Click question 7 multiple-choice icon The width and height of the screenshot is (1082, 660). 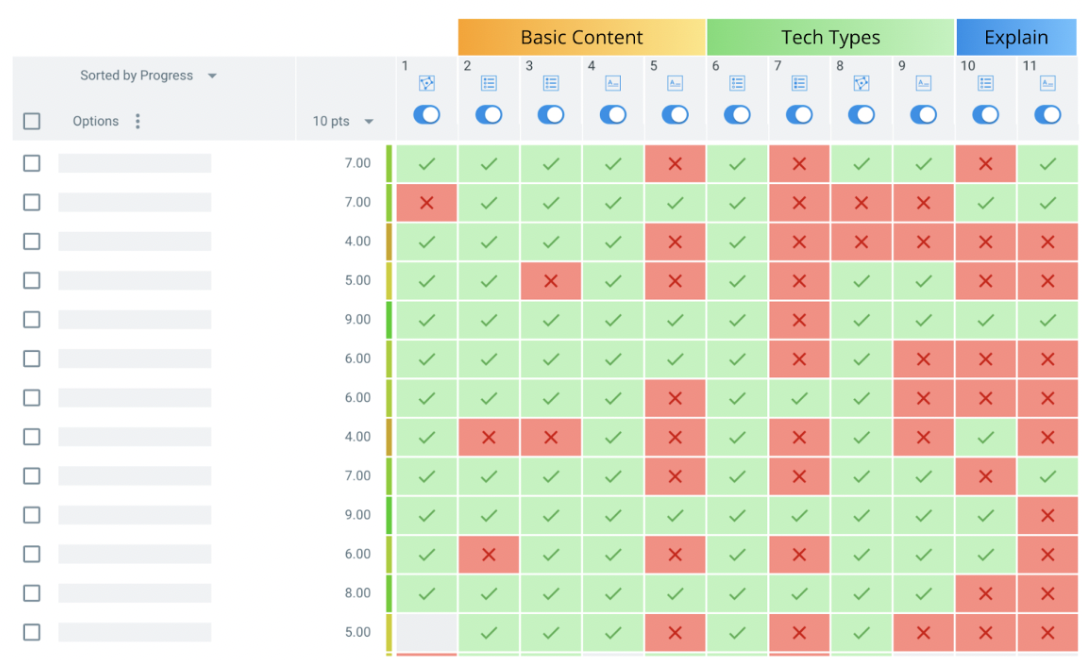[x=799, y=84]
